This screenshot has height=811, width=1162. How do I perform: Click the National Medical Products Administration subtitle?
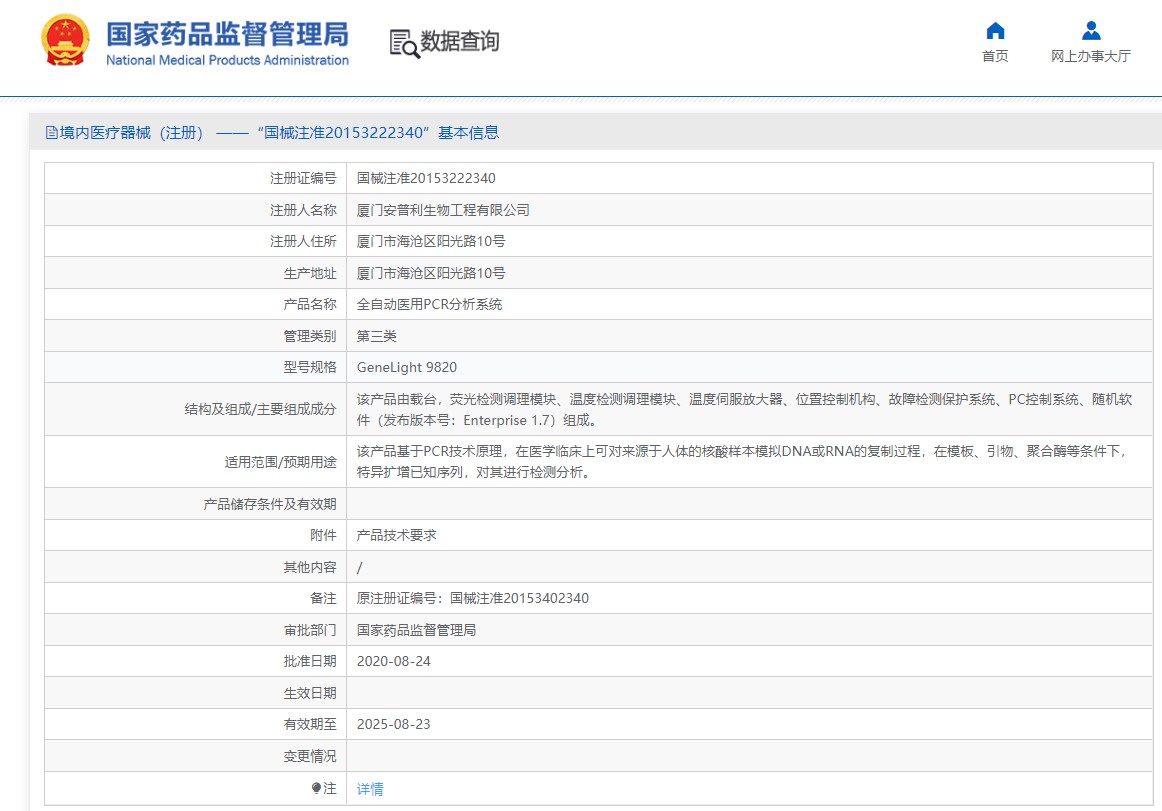tap(228, 60)
